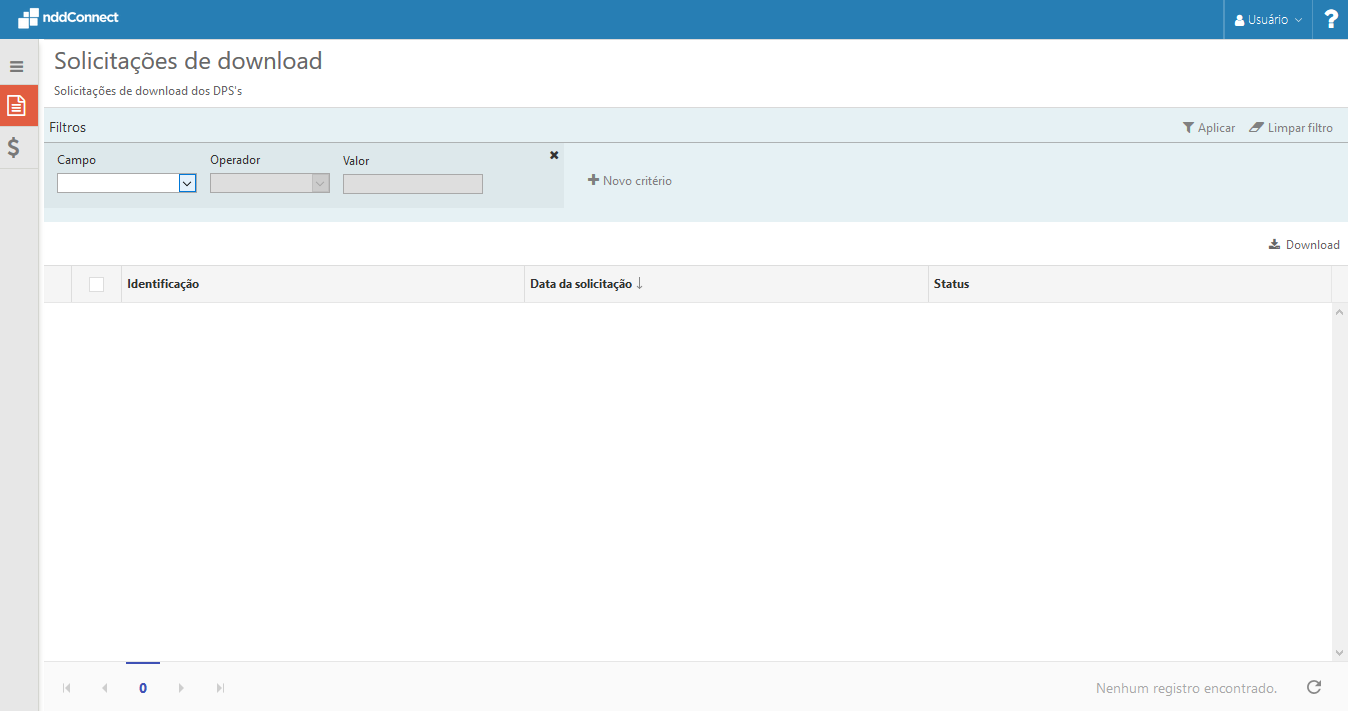The width and height of the screenshot is (1349, 711).
Task: Click the table scrollbar down arrow
Action: click(x=1340, y=652)
